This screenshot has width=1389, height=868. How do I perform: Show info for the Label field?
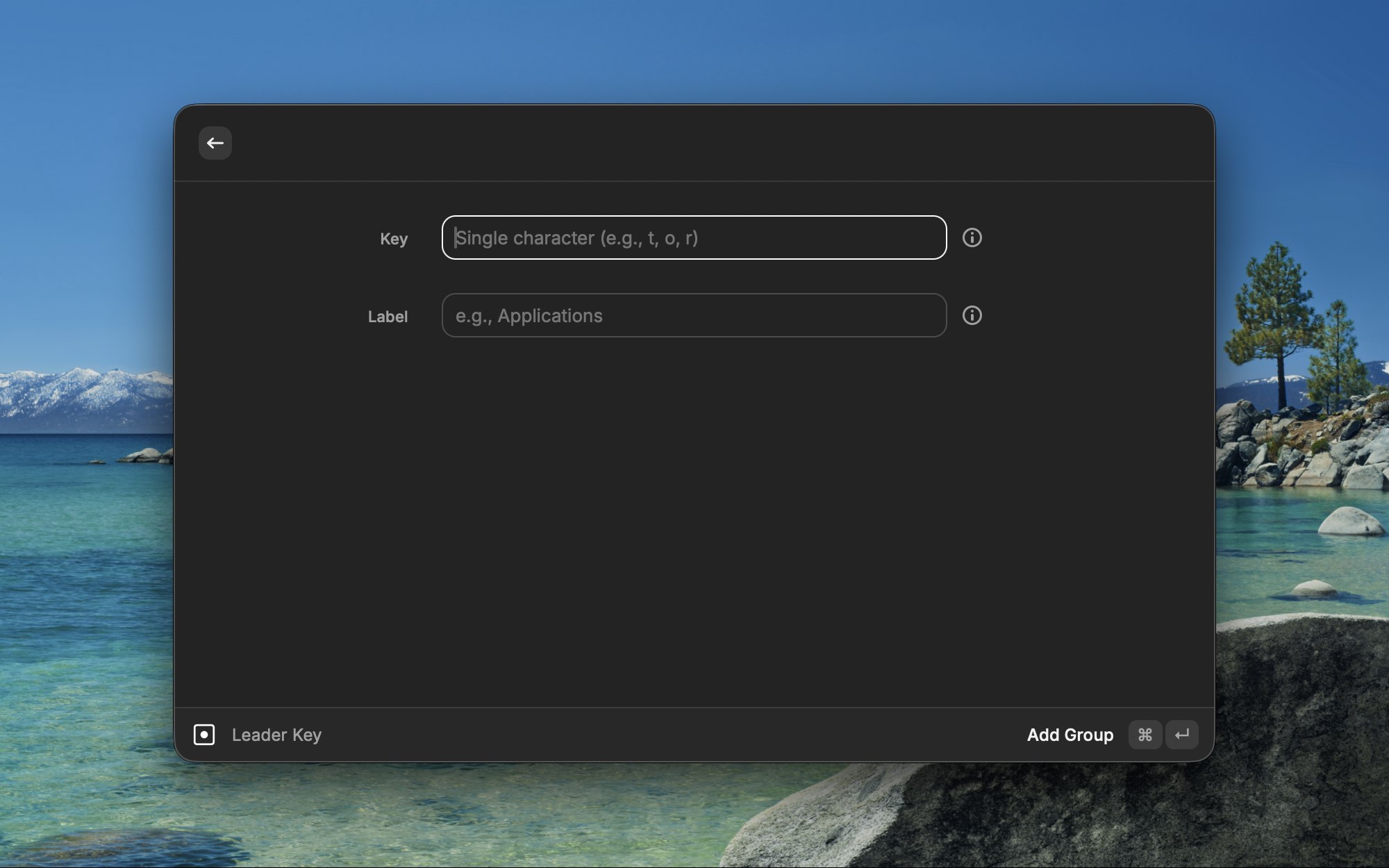click(972, 315)
